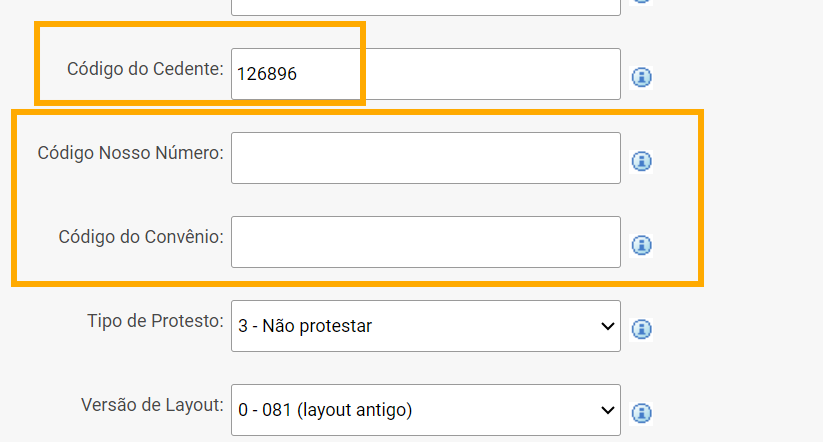Open info icon next to Versão de Layout
This screenshot has width=823, height=442.
click(x=641, y=413)
